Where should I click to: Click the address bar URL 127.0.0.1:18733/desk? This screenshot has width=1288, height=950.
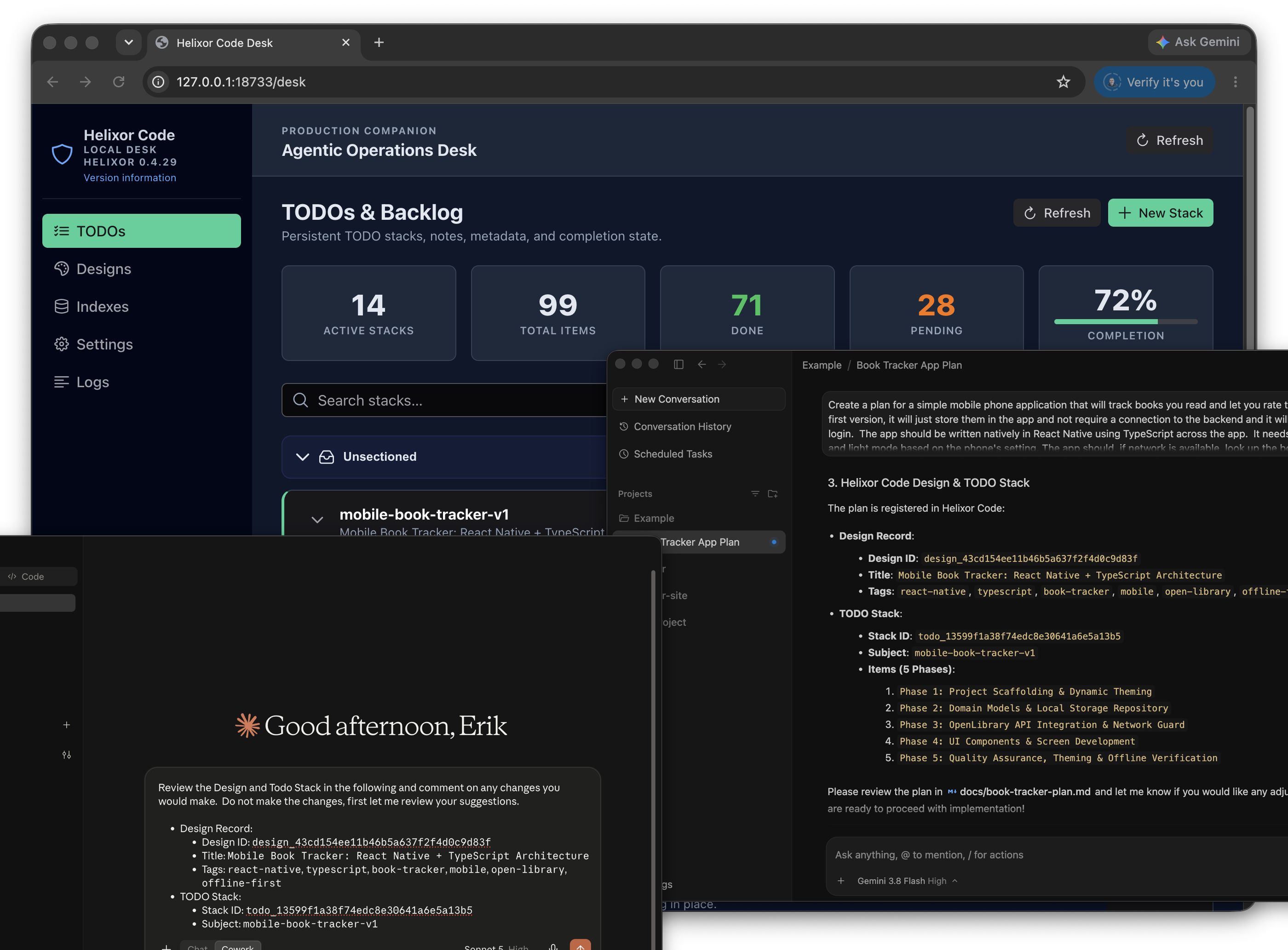(241, 82)
